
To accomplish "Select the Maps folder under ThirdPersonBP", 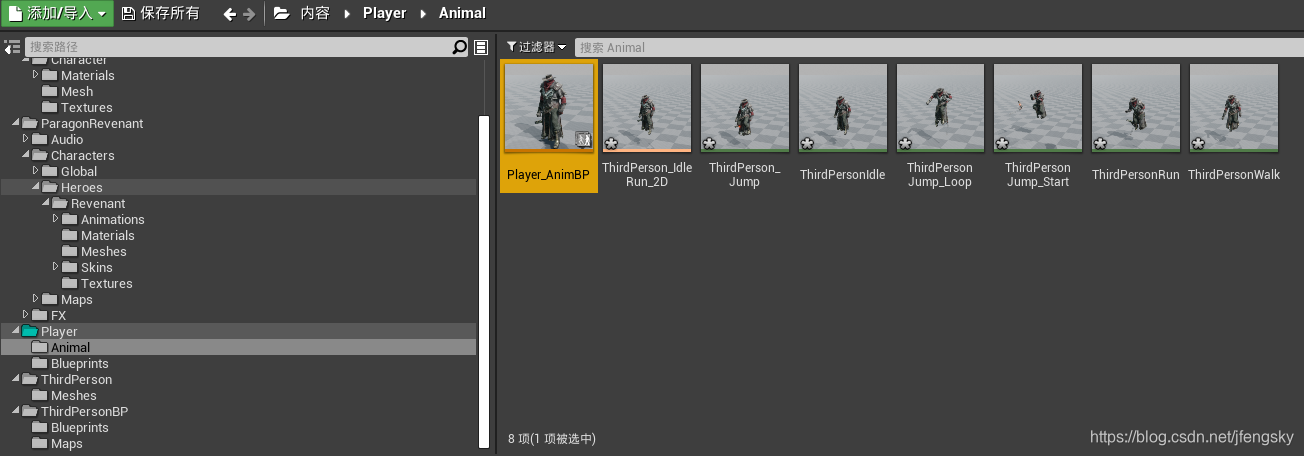I will click(x=67, y=444).
